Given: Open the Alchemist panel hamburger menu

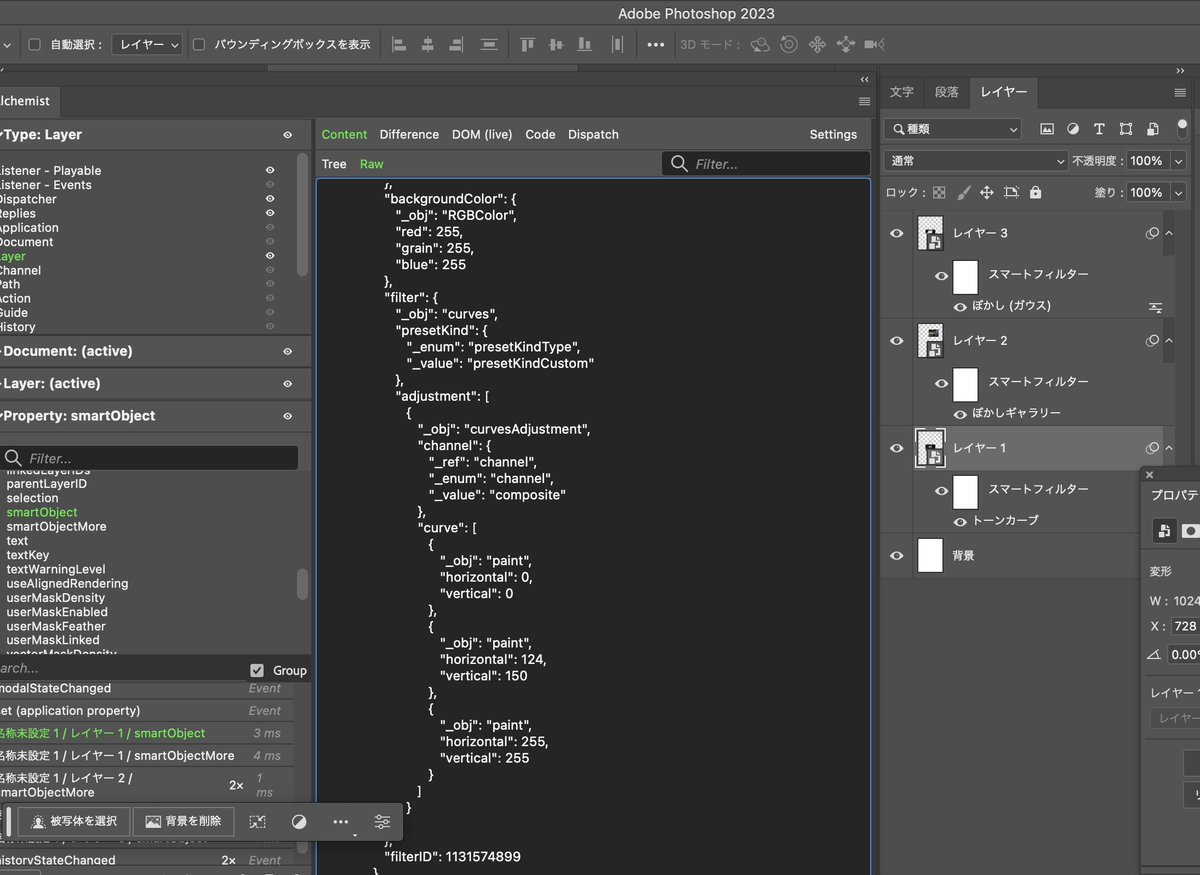Looking at the screenshot, I should tap(864, 101).
